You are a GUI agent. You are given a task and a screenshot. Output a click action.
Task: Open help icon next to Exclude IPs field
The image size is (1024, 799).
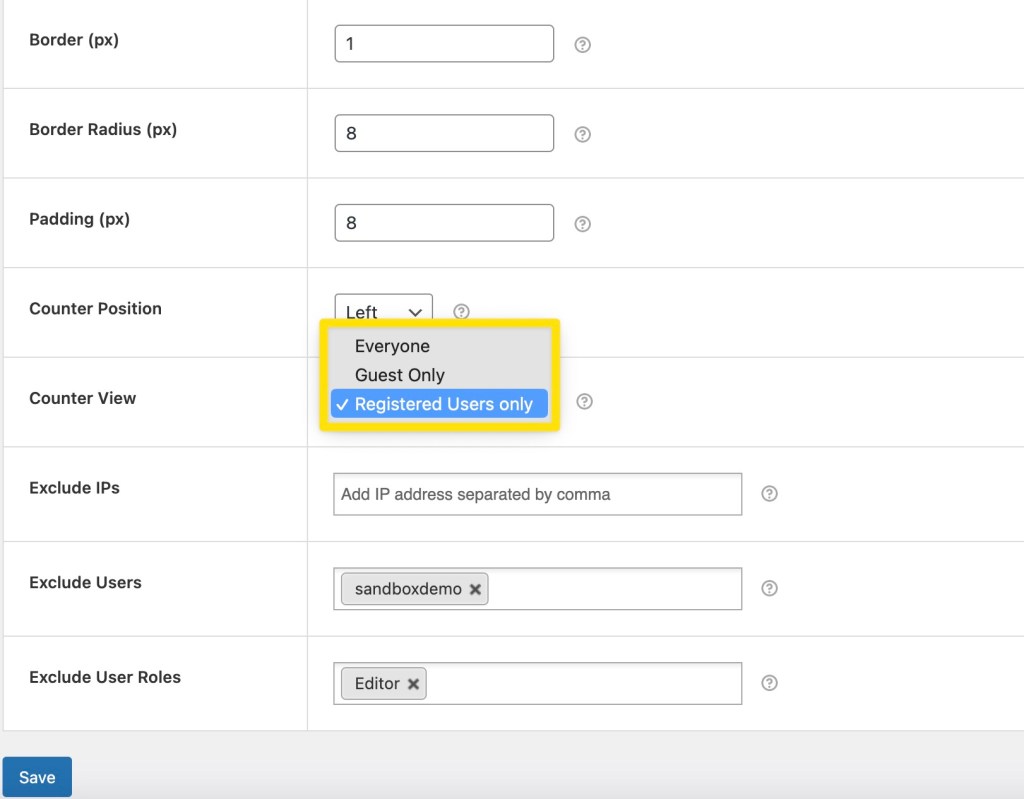tap(769, 493)
